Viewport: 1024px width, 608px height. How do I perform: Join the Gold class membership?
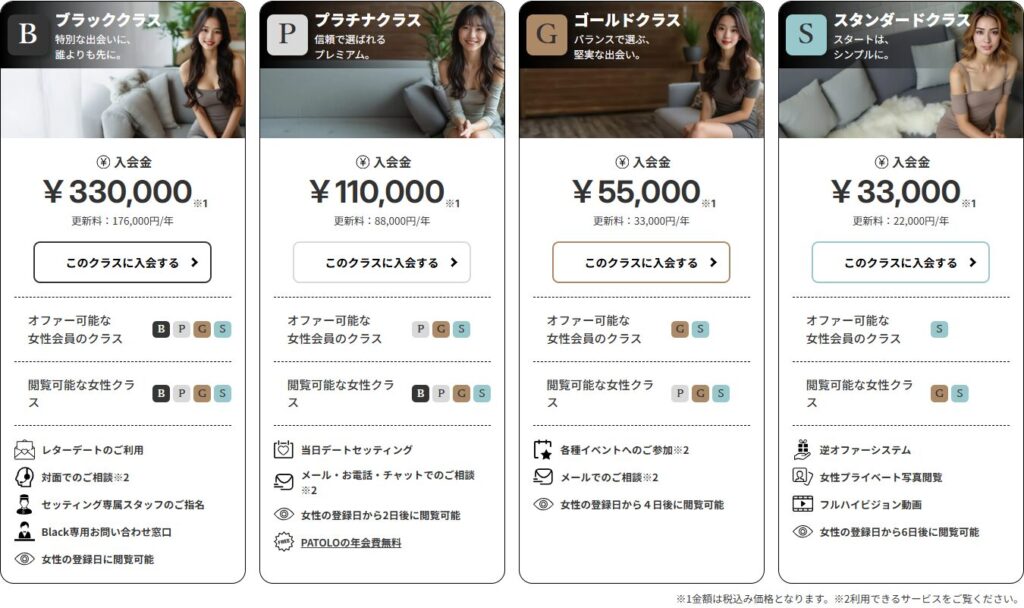(641, 262)
